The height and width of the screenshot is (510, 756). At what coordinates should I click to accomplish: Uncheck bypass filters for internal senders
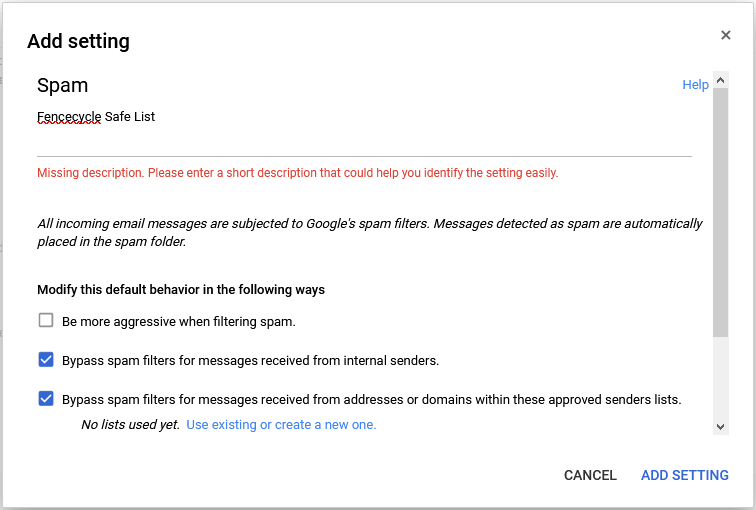(x=46, y=359)
